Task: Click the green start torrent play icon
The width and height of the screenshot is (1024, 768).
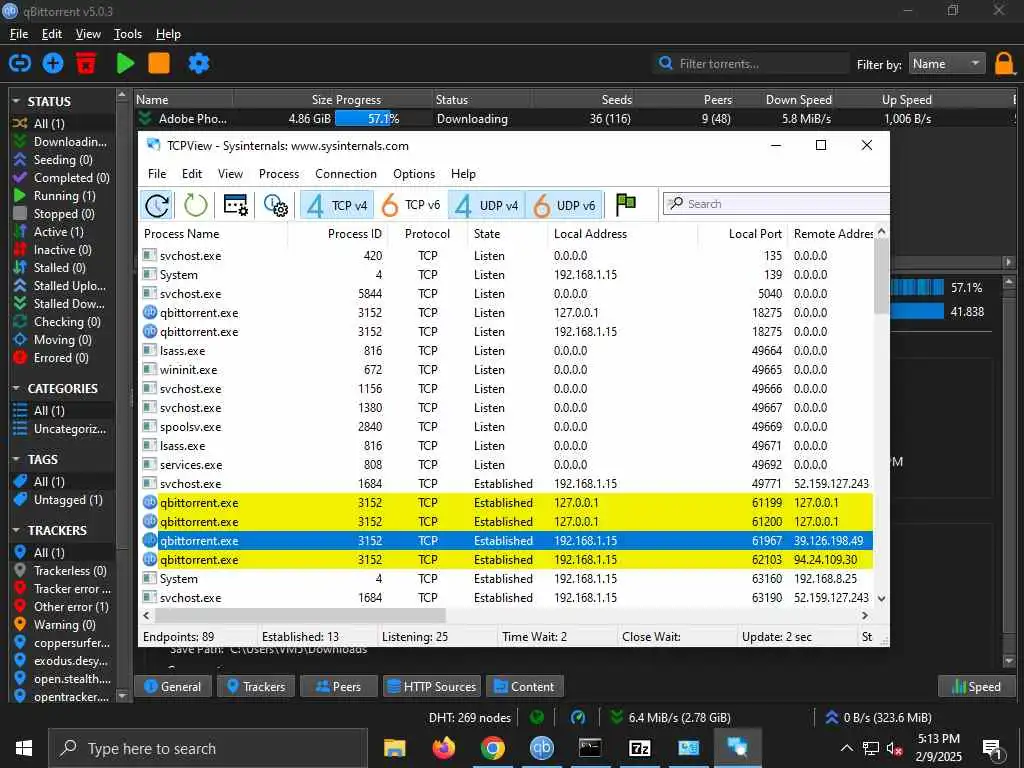Action: click(x=125, y=63)
